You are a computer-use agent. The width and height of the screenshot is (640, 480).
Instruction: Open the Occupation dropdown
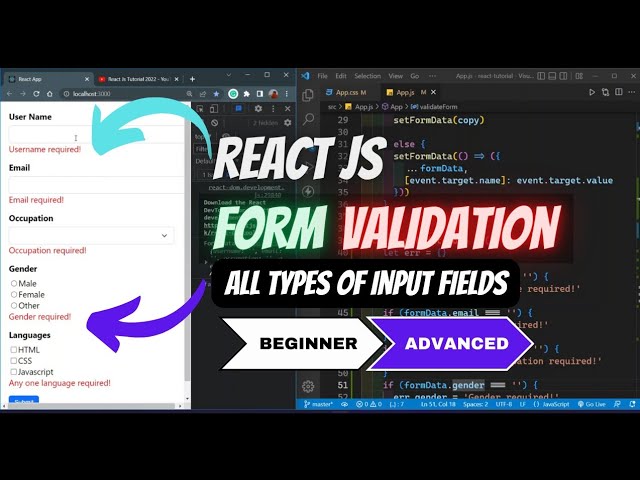coord(91,236)
